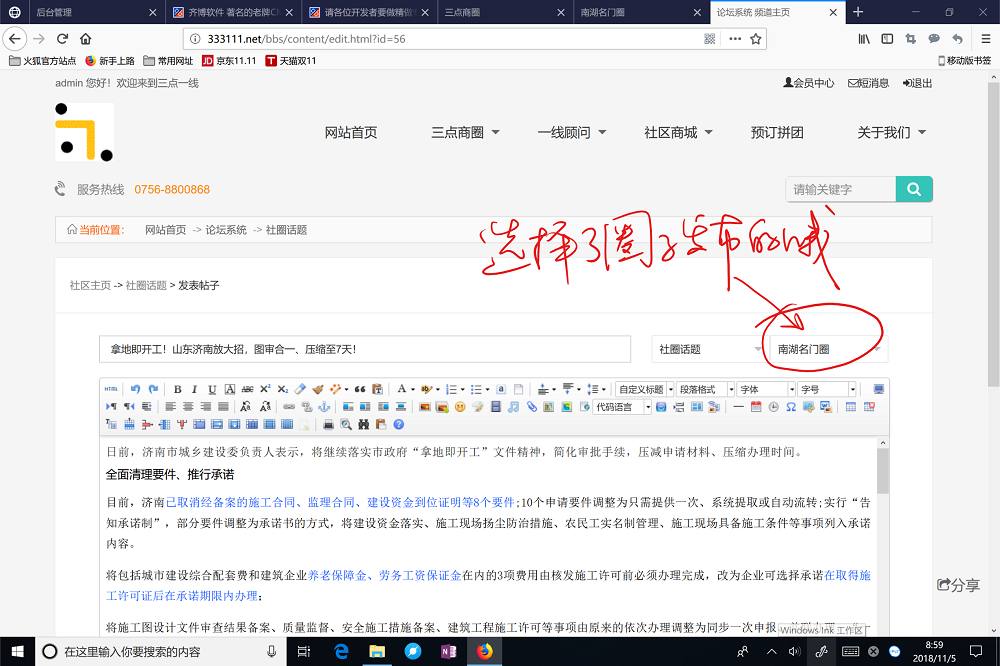This screenshot has width=1000, height=666.
Task: Click the anchor icon in the toolbar
Action: [x=323, y=407]
